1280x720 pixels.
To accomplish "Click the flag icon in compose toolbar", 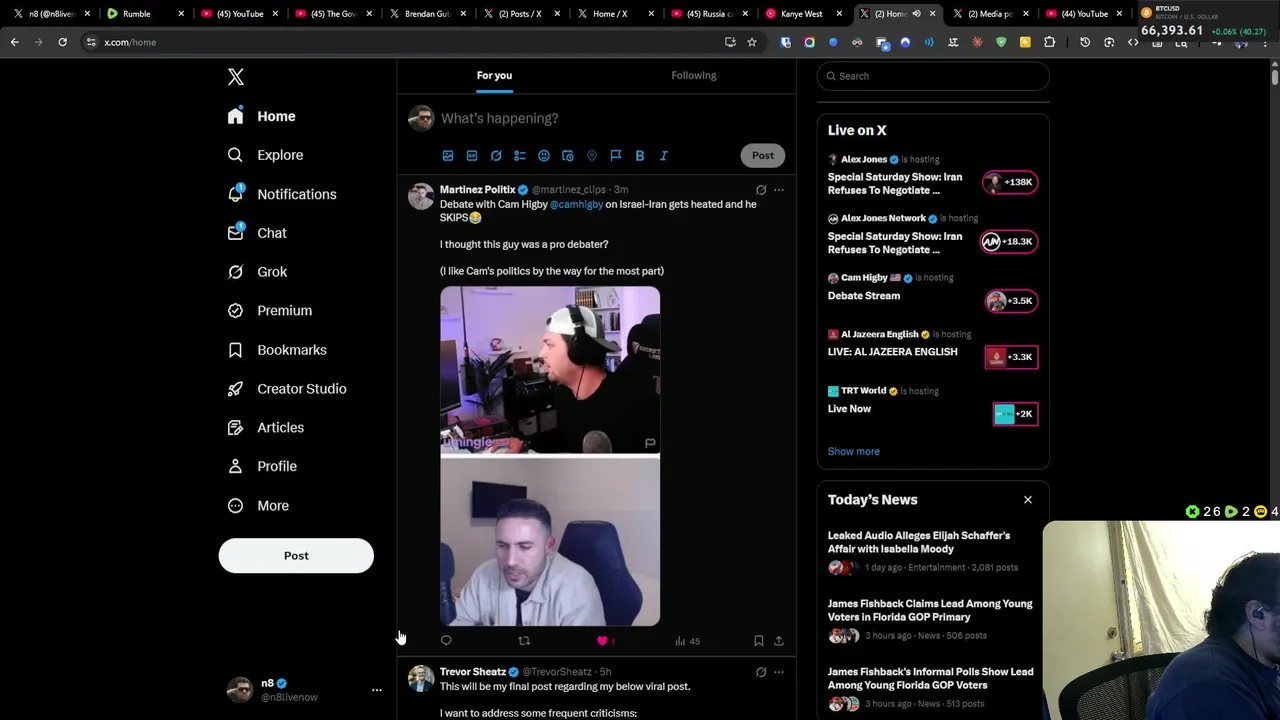I will (616, 156).
